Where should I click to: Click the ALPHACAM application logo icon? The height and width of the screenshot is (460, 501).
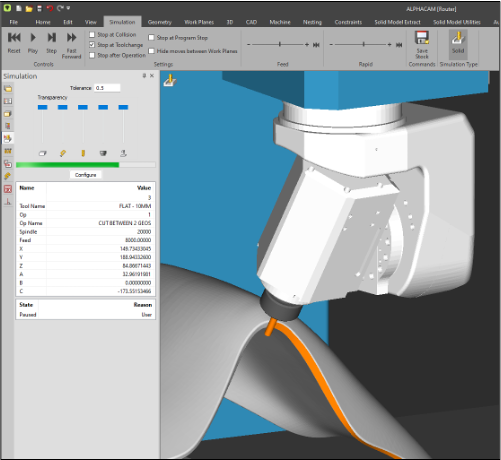pyautogui.click(x=7, y=8)
